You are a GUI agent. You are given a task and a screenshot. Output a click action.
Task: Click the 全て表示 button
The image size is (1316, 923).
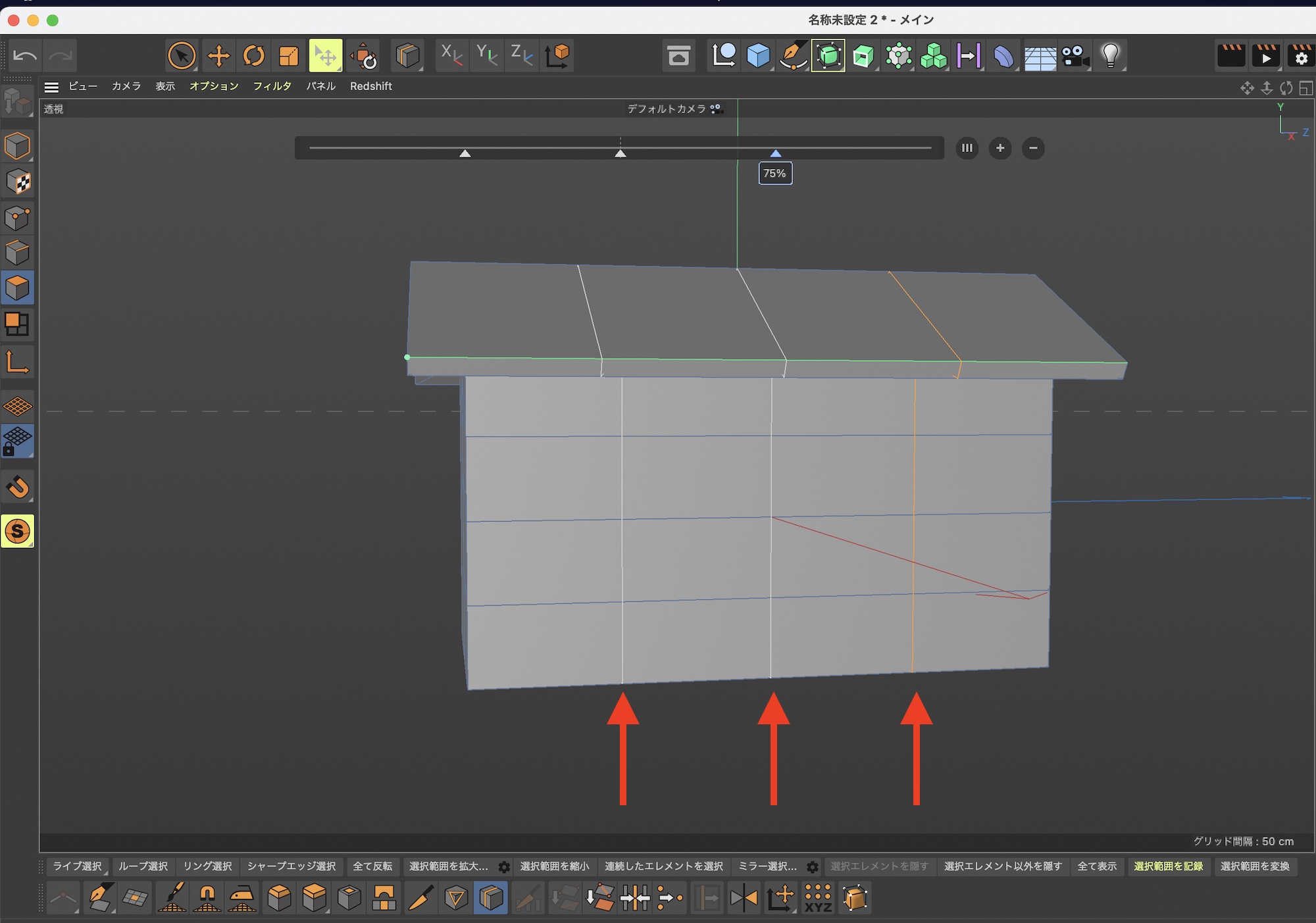(1096, 866)
